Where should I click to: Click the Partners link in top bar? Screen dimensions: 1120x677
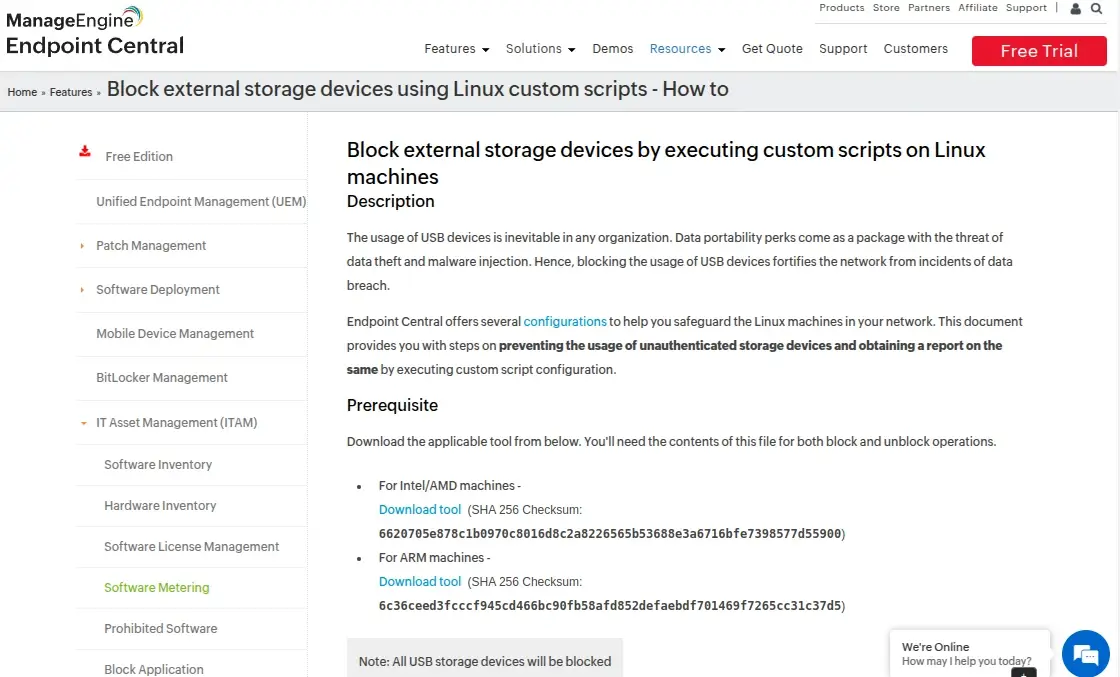(x=929, y=8)
